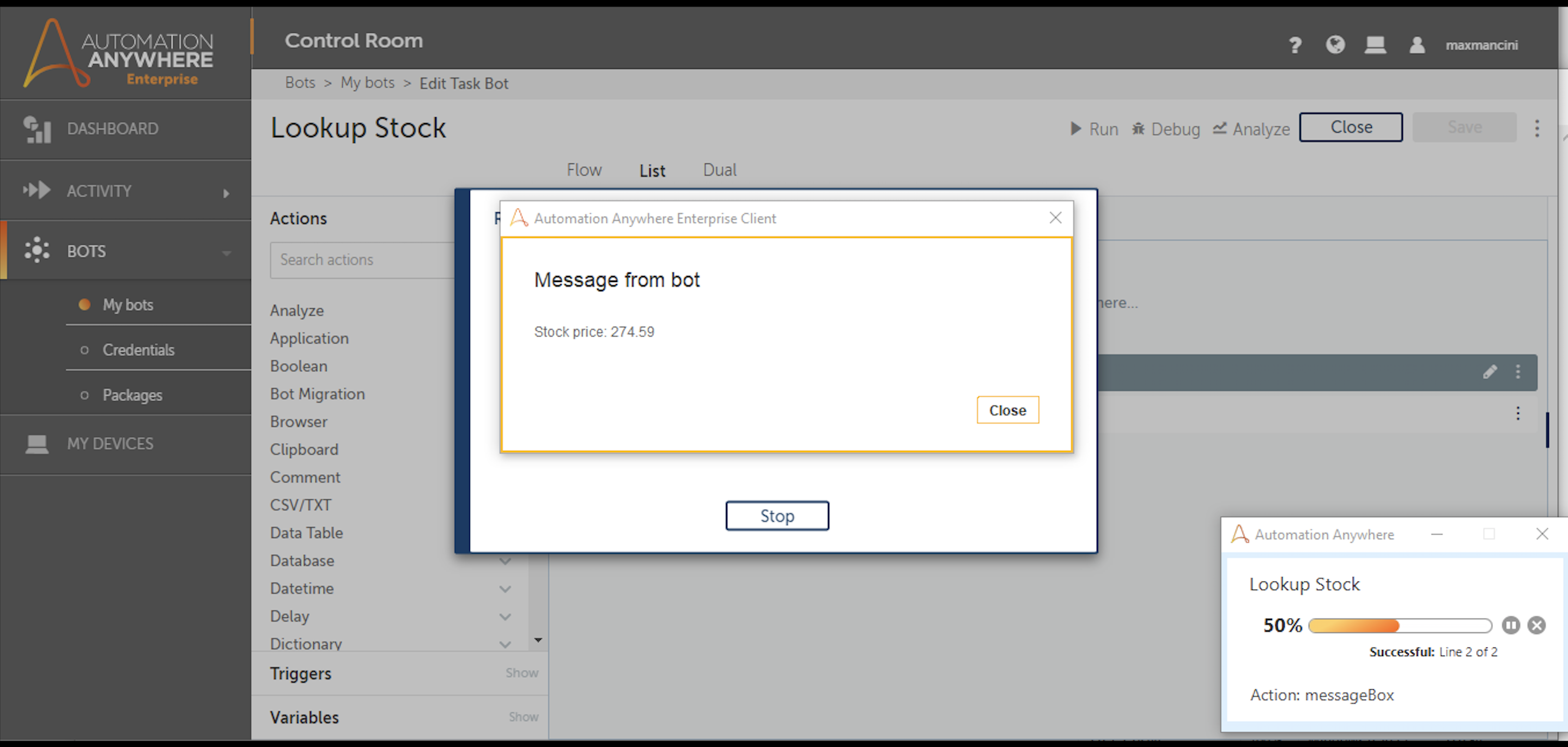Expand the Database actions group

[x=505, y=561]
